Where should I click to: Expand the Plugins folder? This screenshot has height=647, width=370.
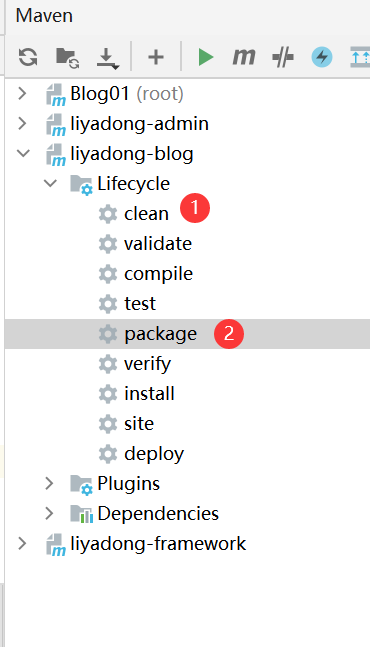pyautogui.click(x=49, y=484)
